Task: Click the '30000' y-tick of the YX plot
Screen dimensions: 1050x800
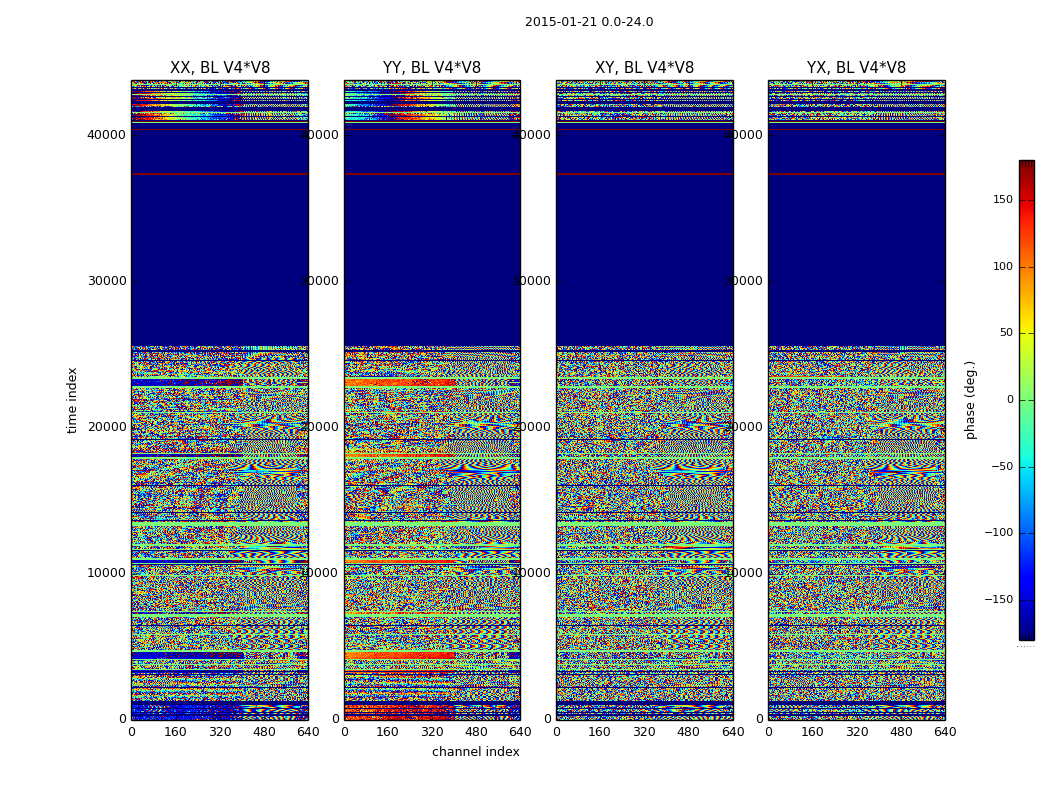Action: (743, 281)
